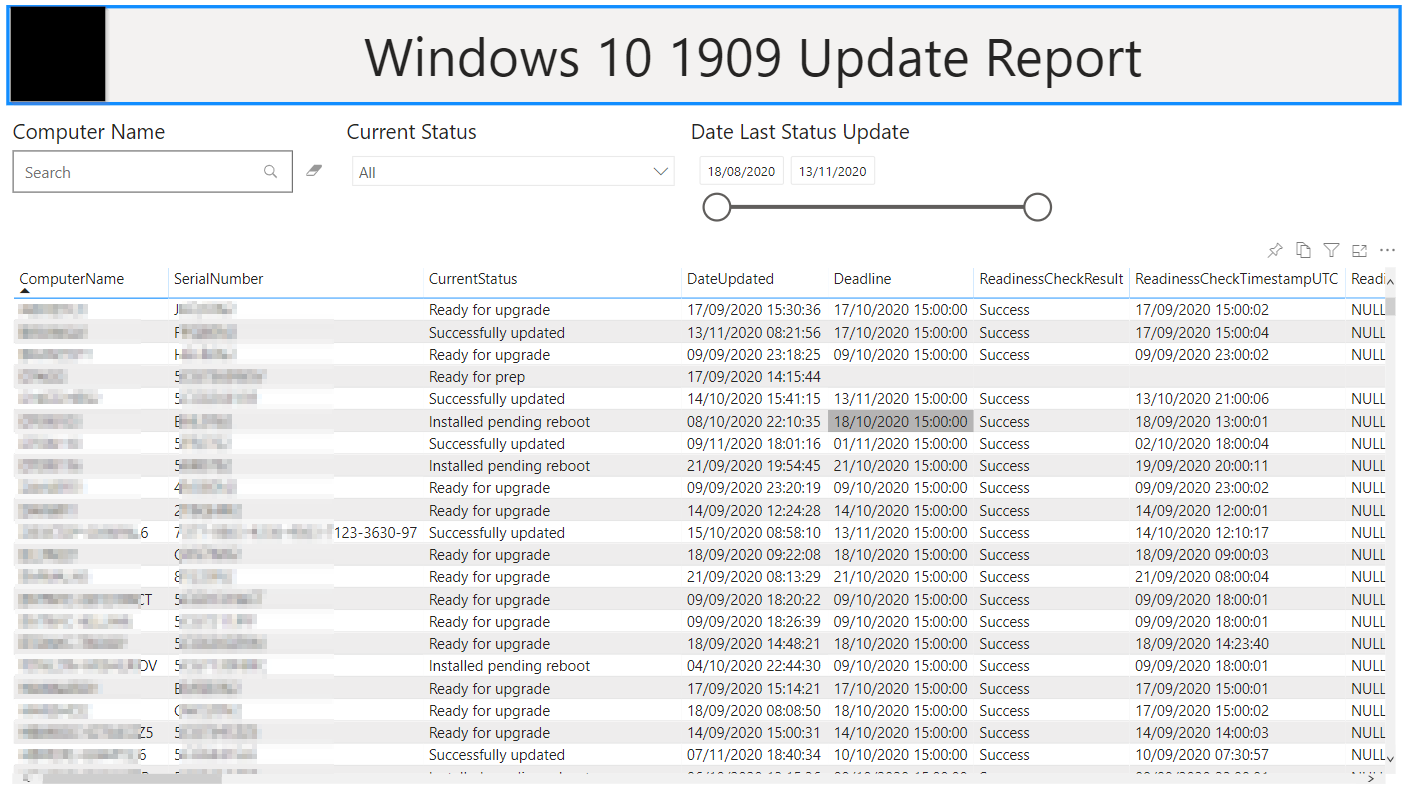Focus the Computer Name search field
This screenshot has width=1416, height=798.
pyautogui.click(x=140, y=172)
